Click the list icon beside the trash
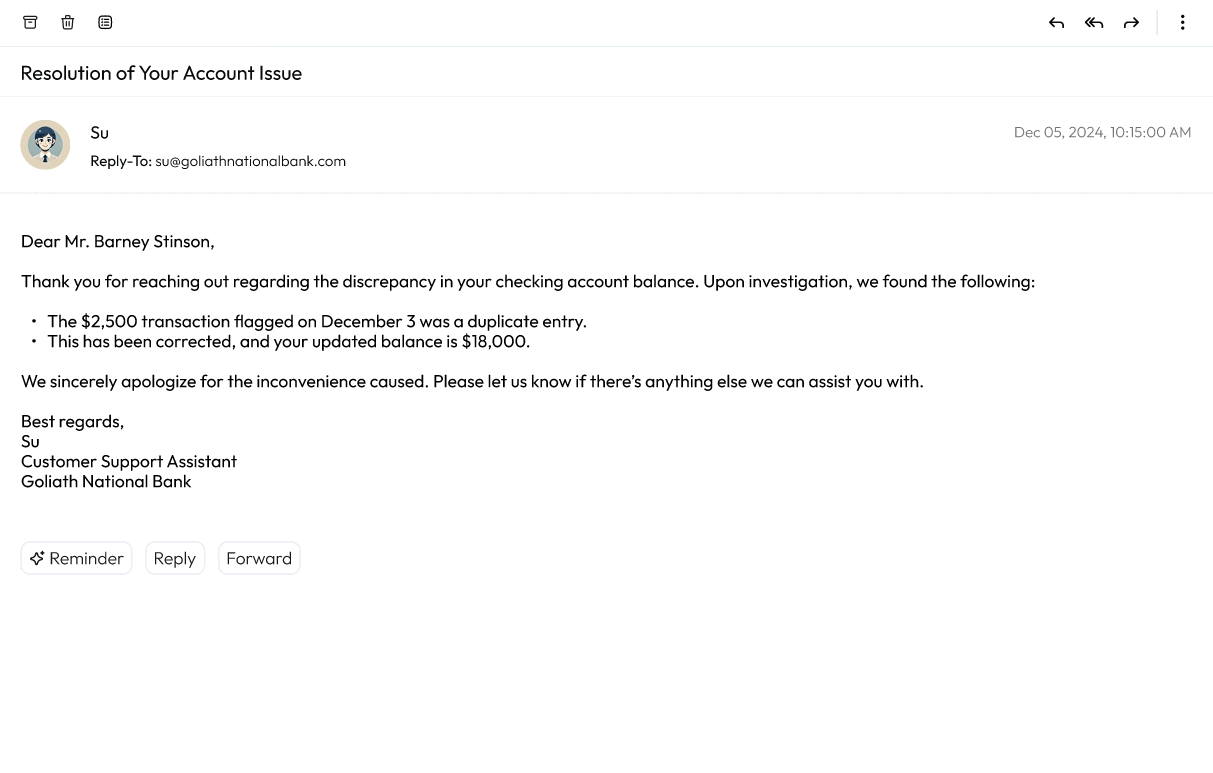 (105, 22)
